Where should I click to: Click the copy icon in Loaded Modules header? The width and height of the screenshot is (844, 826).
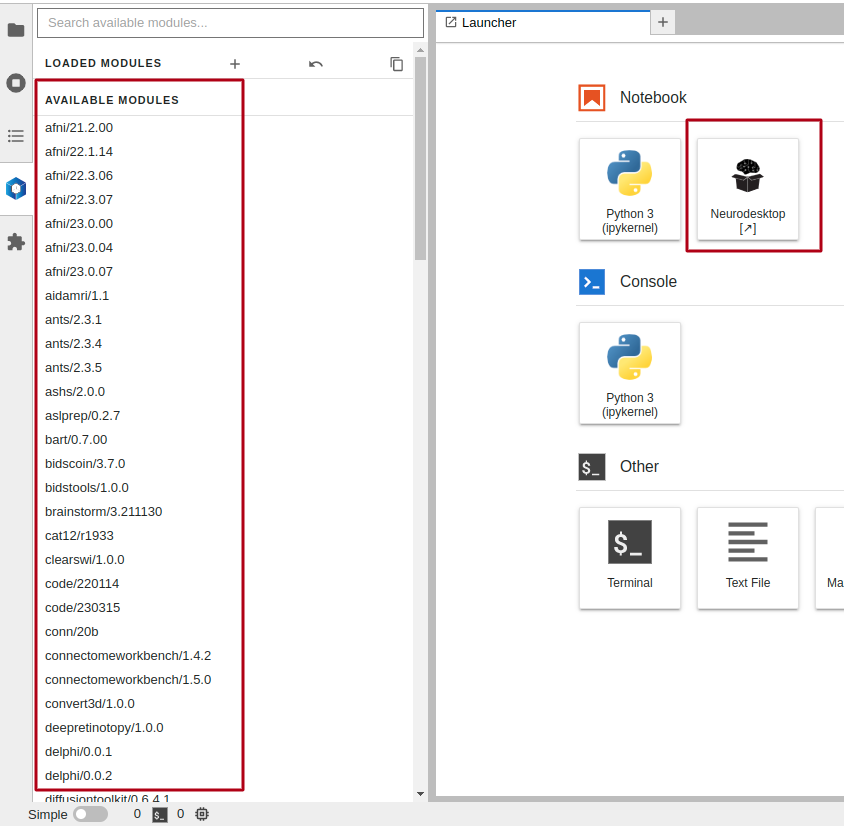[397, 64]
